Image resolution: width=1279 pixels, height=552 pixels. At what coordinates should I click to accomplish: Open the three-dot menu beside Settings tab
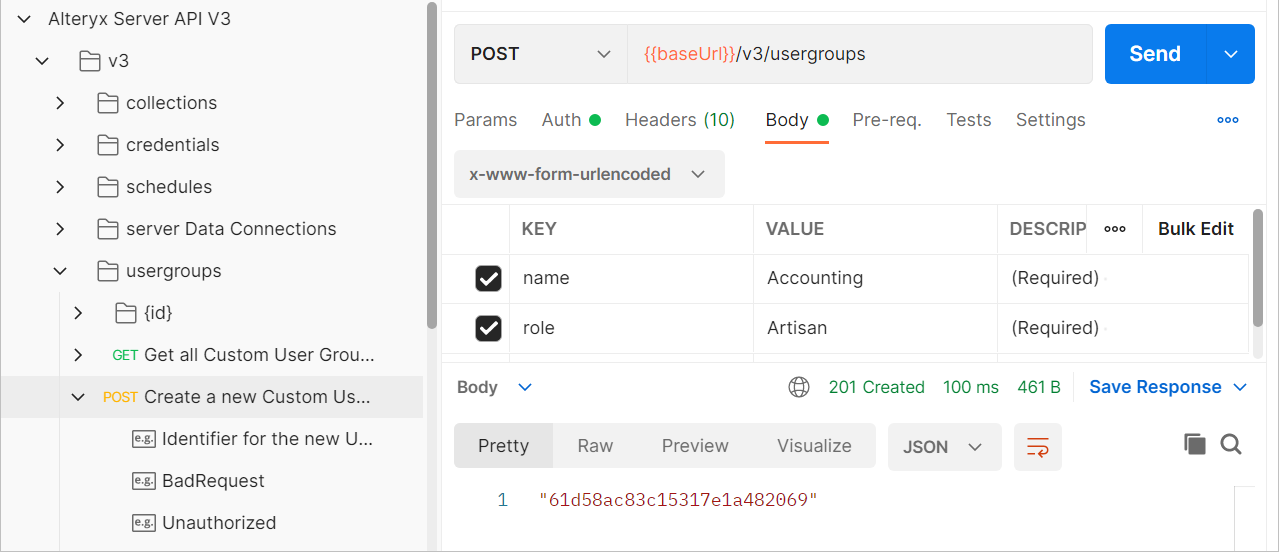1227,120
